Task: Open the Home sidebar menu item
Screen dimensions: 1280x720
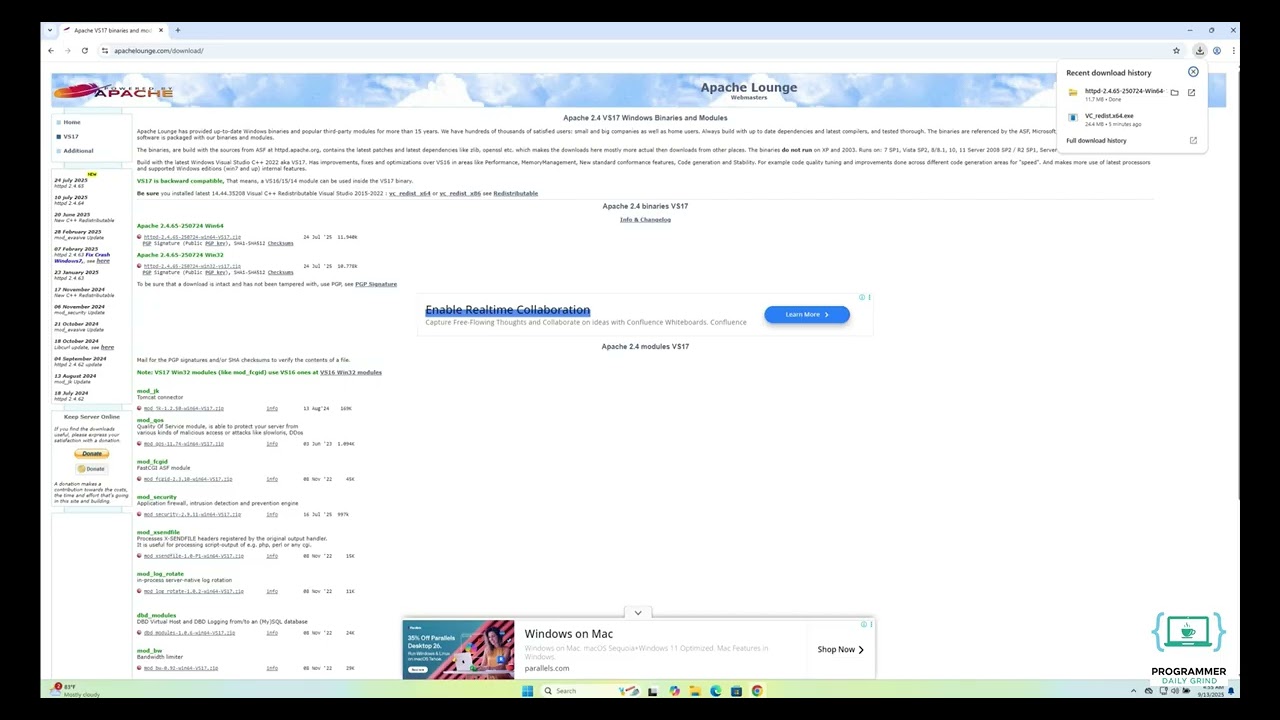Action: [x=72, y=122]
